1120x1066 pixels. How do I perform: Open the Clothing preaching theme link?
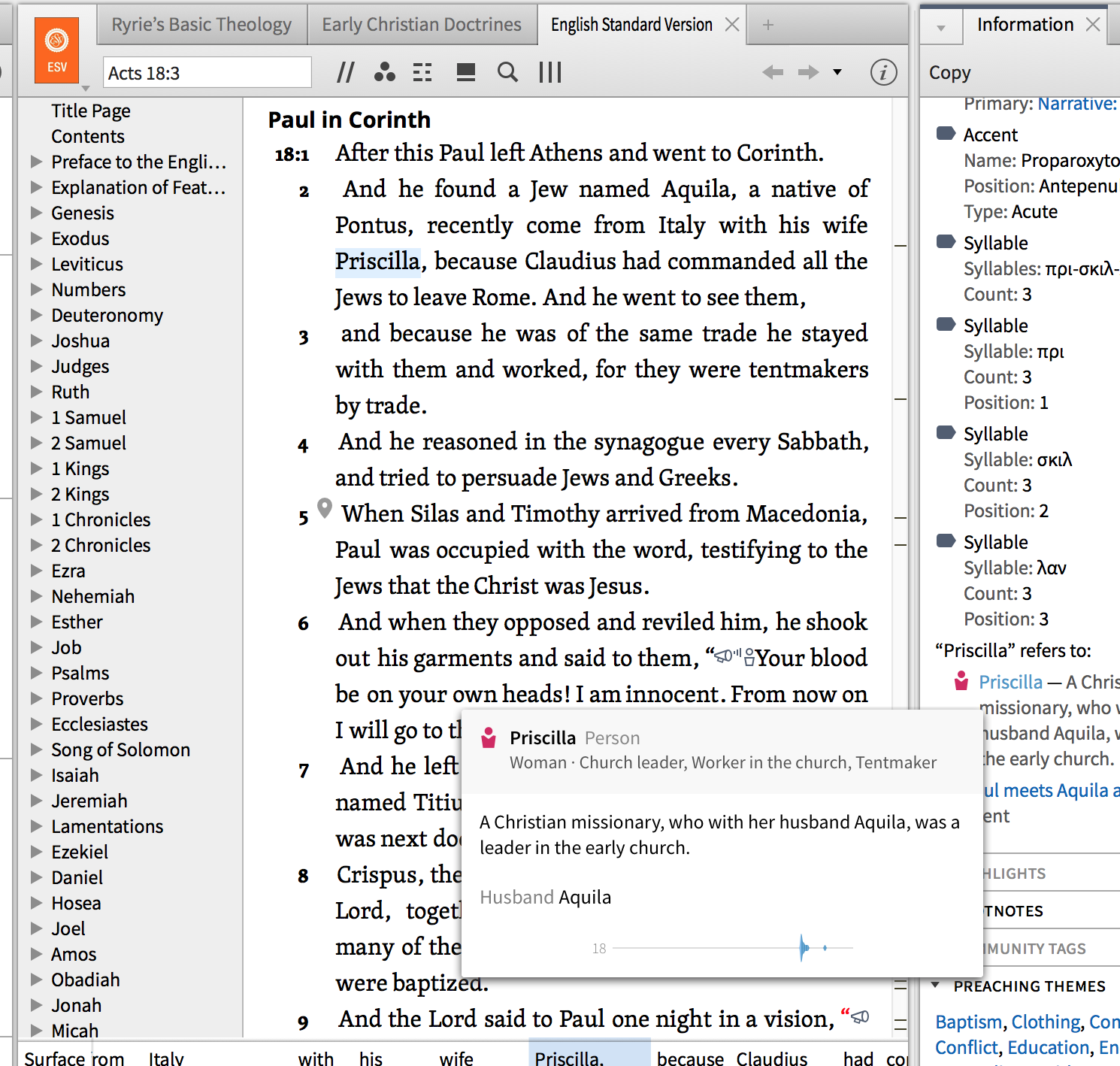click(1046, 1022)
